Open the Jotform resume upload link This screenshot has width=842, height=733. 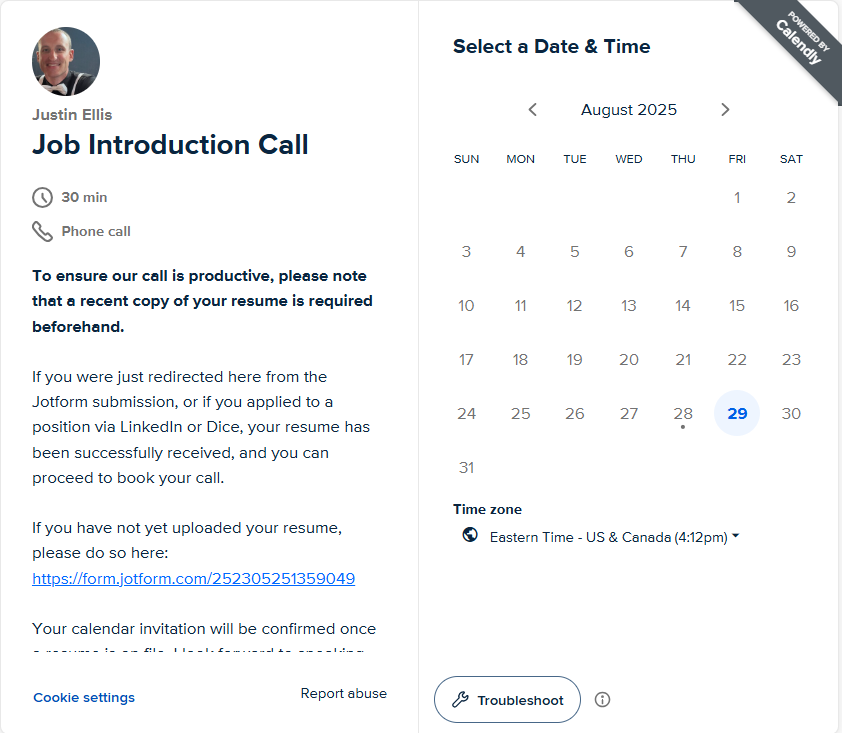pyautogui.click(x=193, y=579)
